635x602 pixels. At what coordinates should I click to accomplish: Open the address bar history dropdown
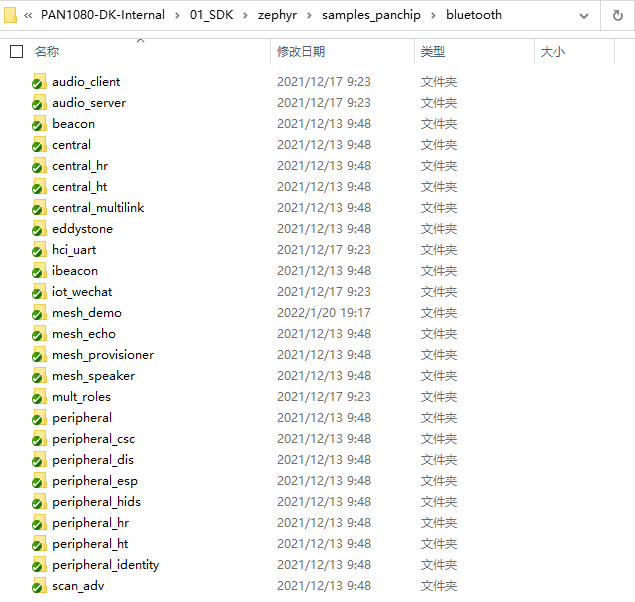point(584,16)
